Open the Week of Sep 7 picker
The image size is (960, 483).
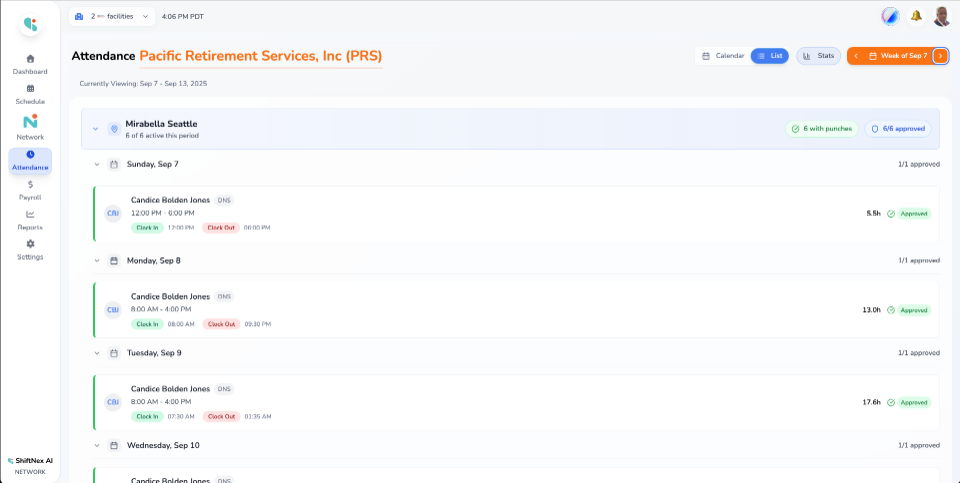[898, 56]
